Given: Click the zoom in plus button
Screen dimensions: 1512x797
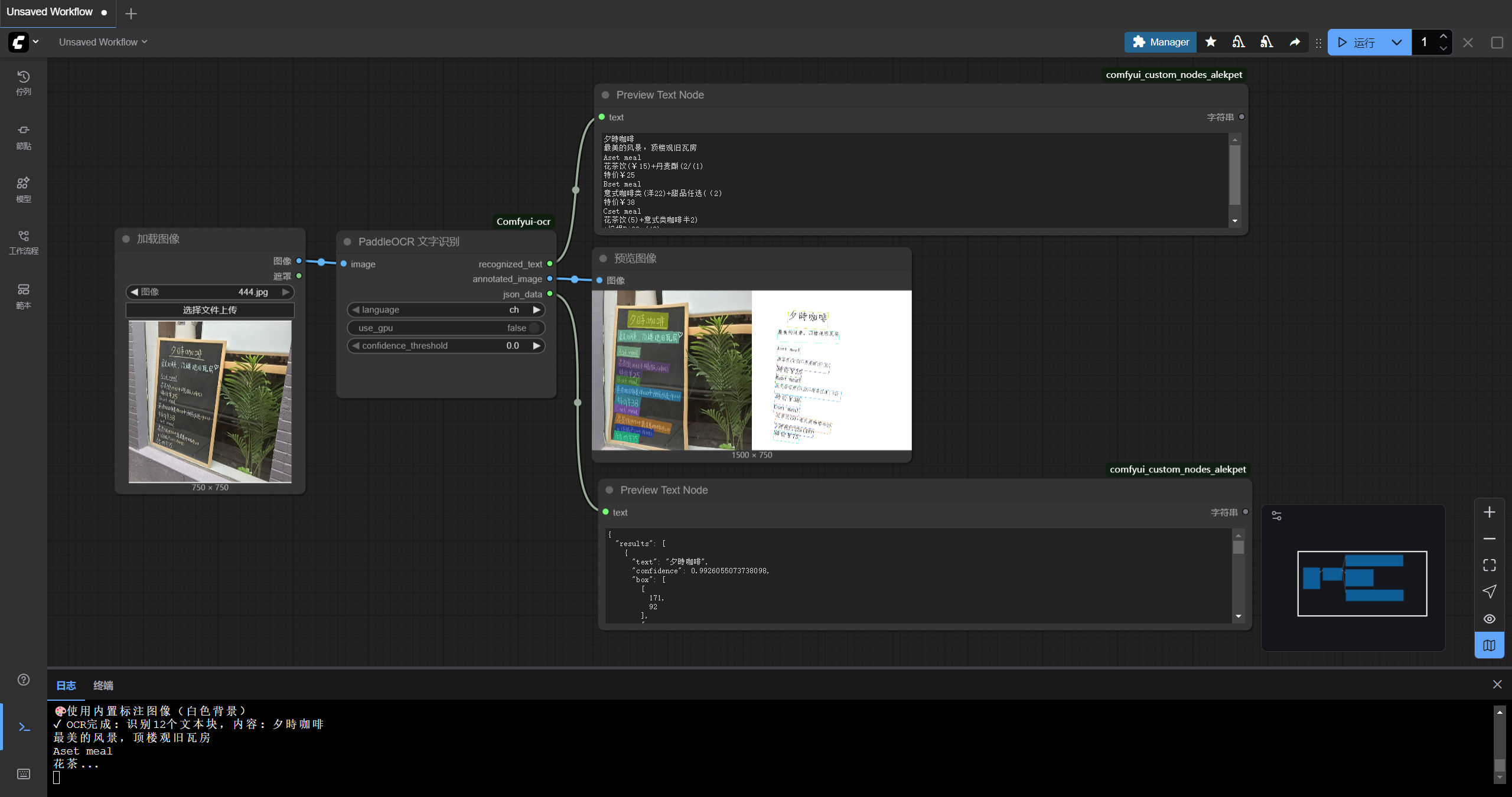Looking at the screenshot, I should [x=1489, y=512].
